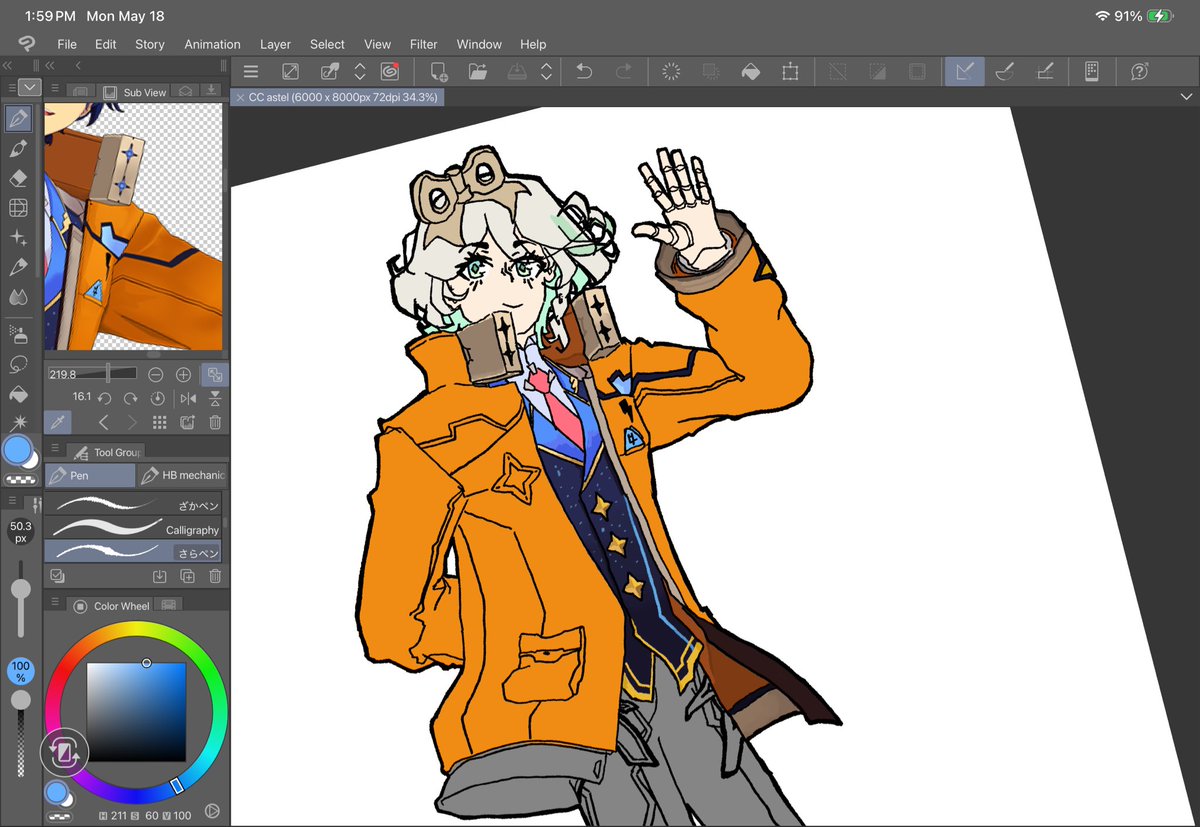
Task: Select the Operation object tool with grid icon
Action: coord(18,208)
